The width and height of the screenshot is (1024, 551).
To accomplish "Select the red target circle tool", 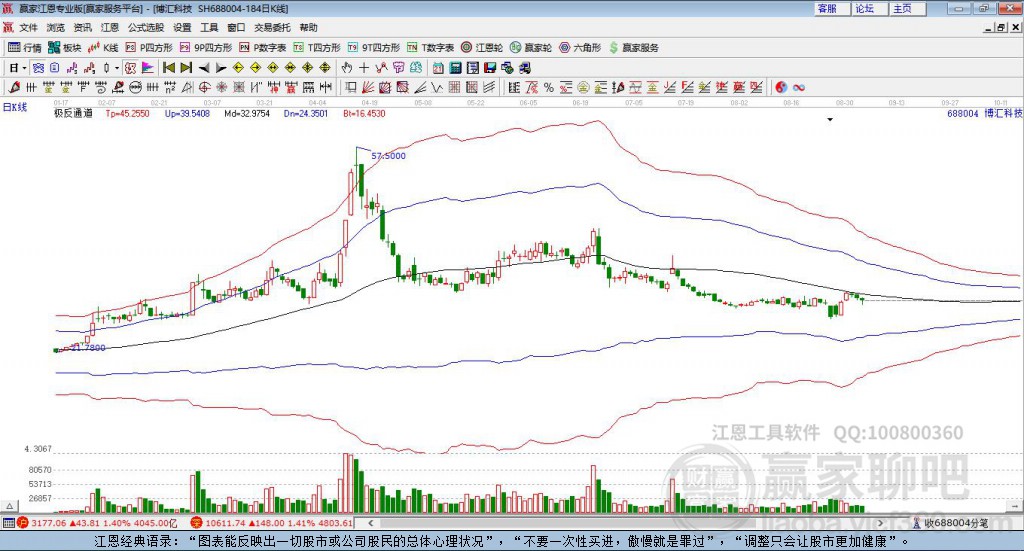I will 204,87.
